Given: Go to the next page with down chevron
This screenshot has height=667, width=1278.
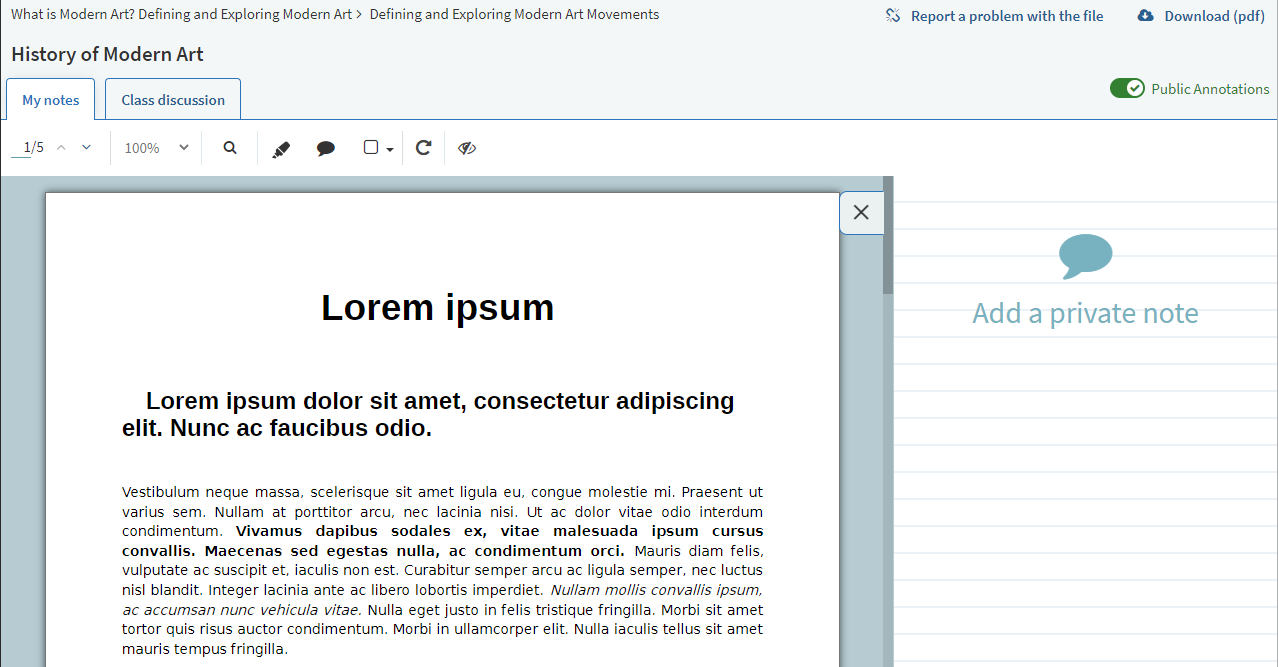Looking at the screenshot, I should click(86, 148).
